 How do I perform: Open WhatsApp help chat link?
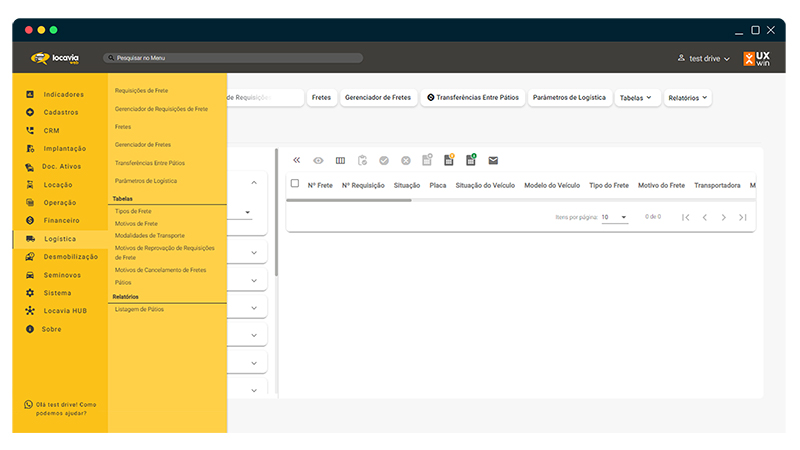point(61,409)
